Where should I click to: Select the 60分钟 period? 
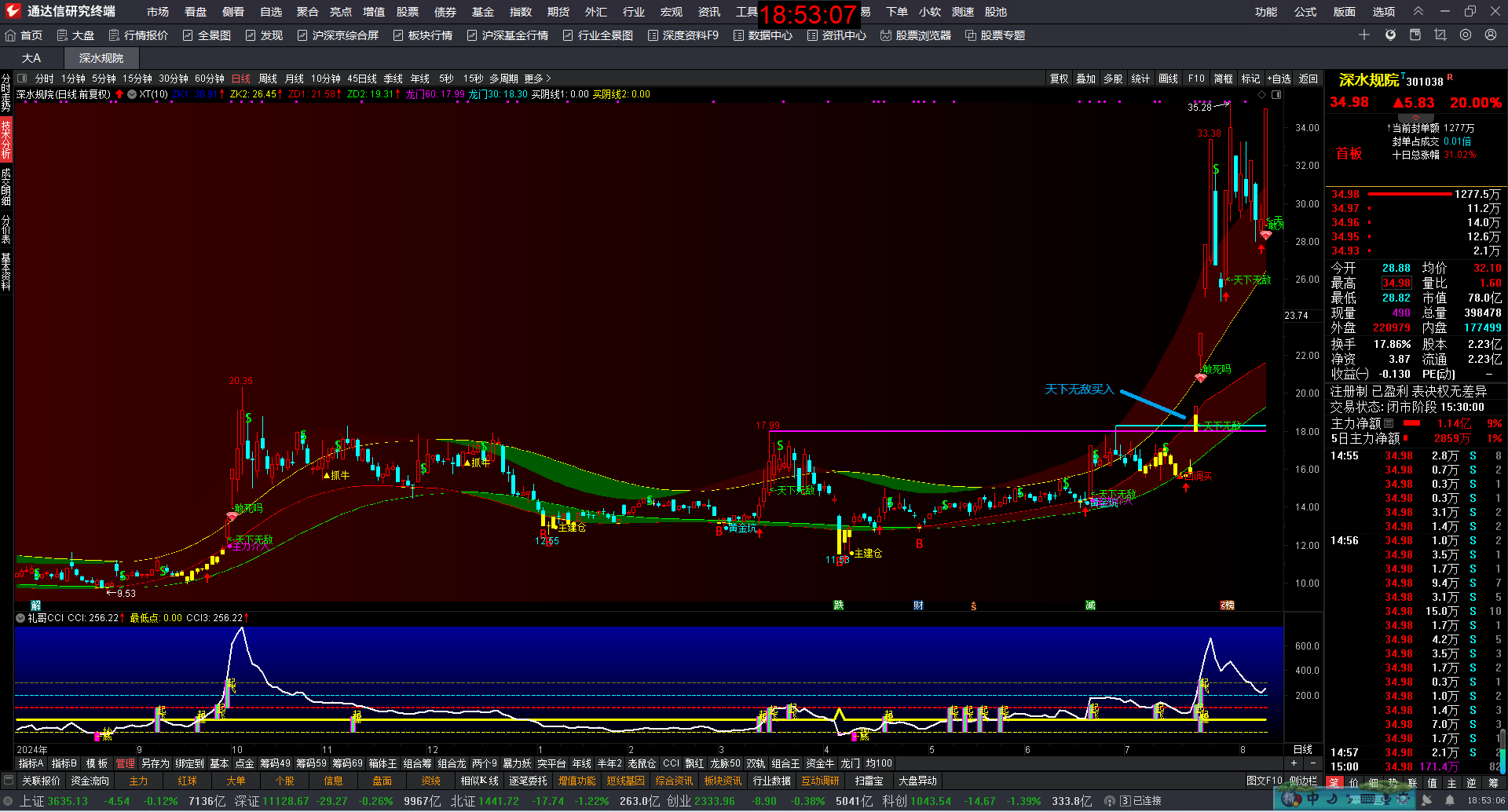pos(210,79)
